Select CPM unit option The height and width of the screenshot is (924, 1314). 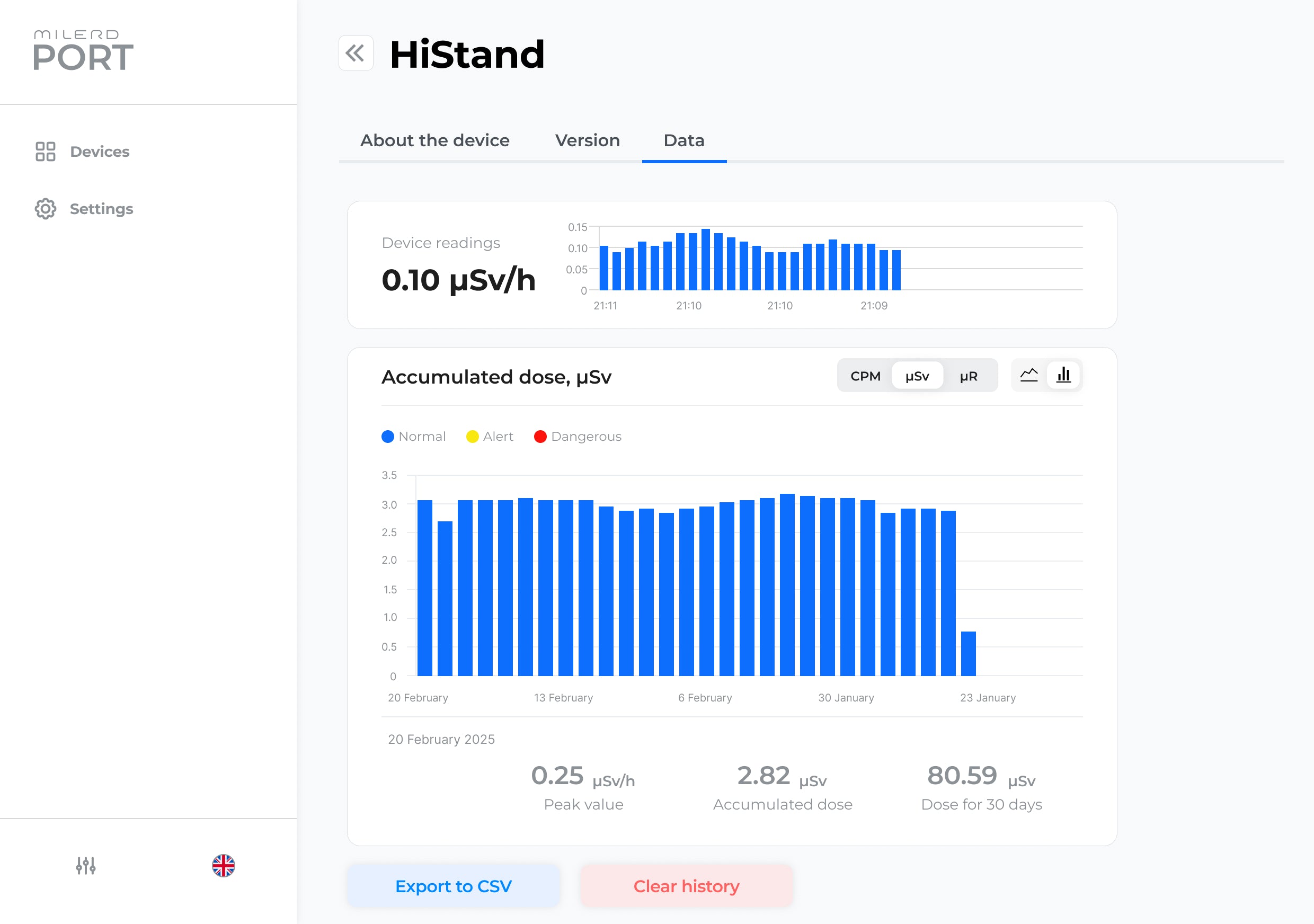click(865, 376)
